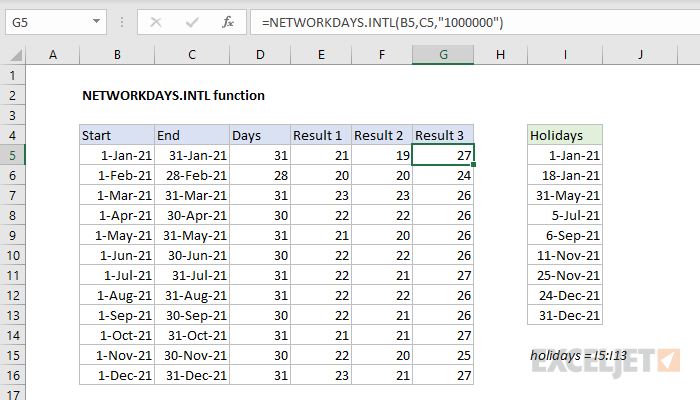Select column I header

[x=565, y=55]
